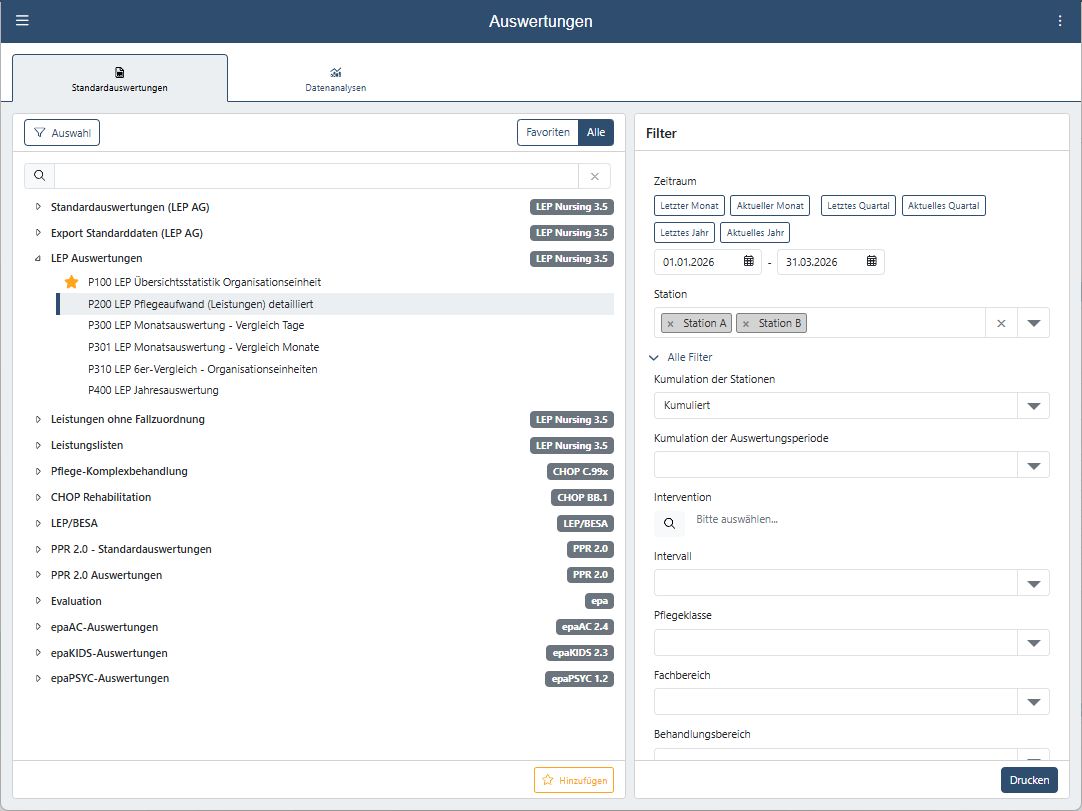Click the start date calendar icon
1082x811 pixels.
(x=749, y=262)
